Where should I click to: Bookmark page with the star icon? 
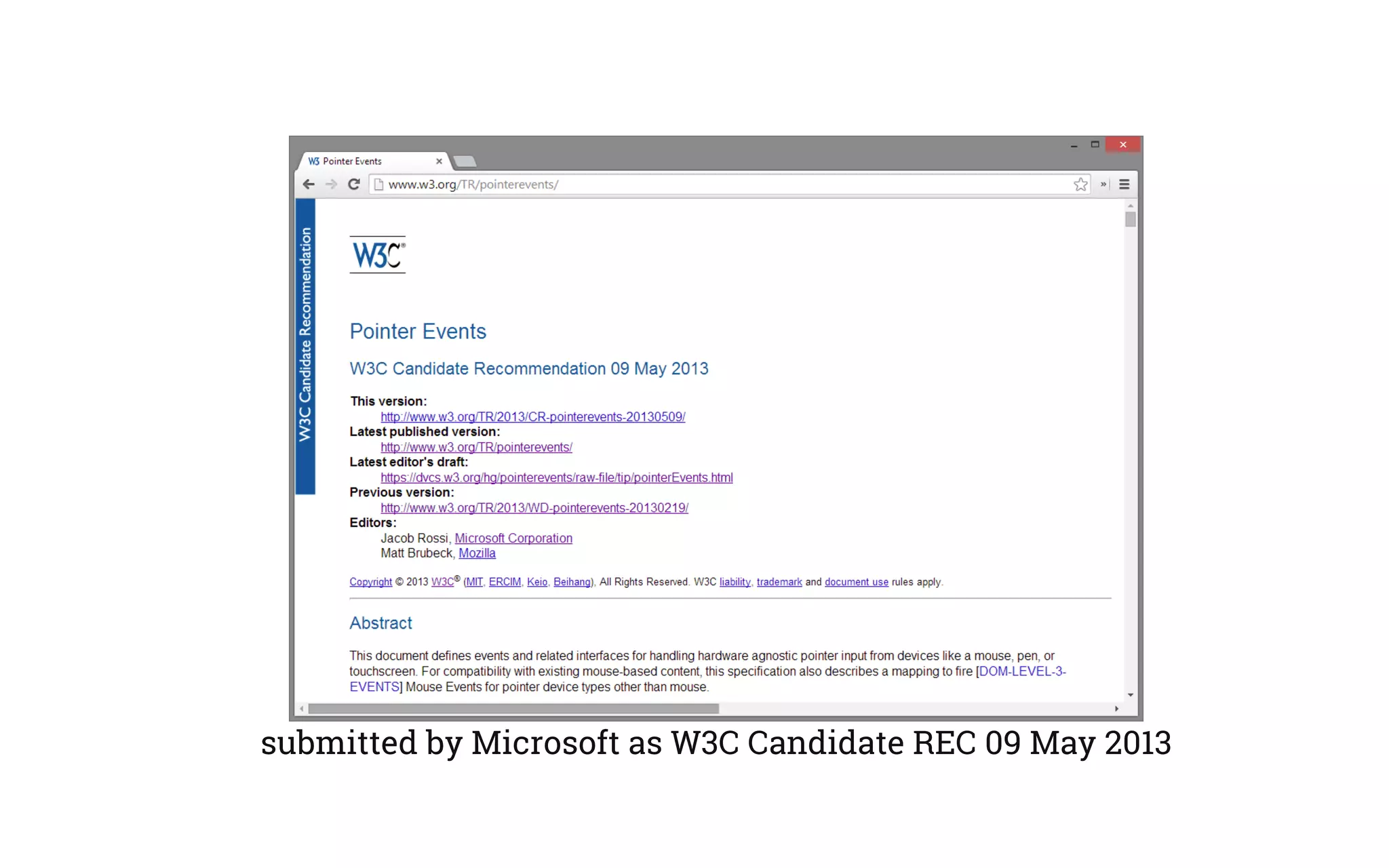point(1080,184)
